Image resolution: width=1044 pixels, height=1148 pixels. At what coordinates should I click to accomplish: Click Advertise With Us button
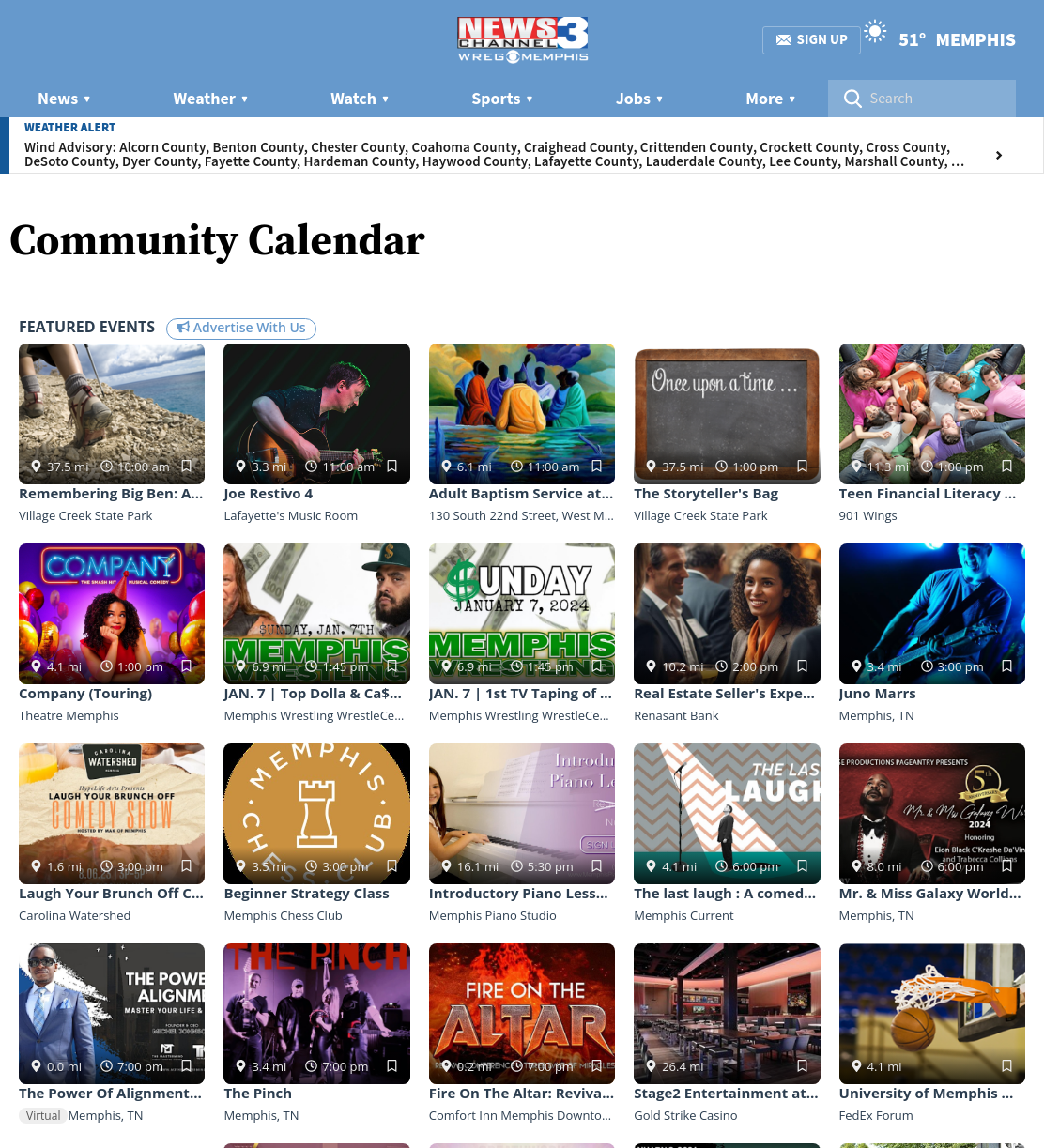241,328
